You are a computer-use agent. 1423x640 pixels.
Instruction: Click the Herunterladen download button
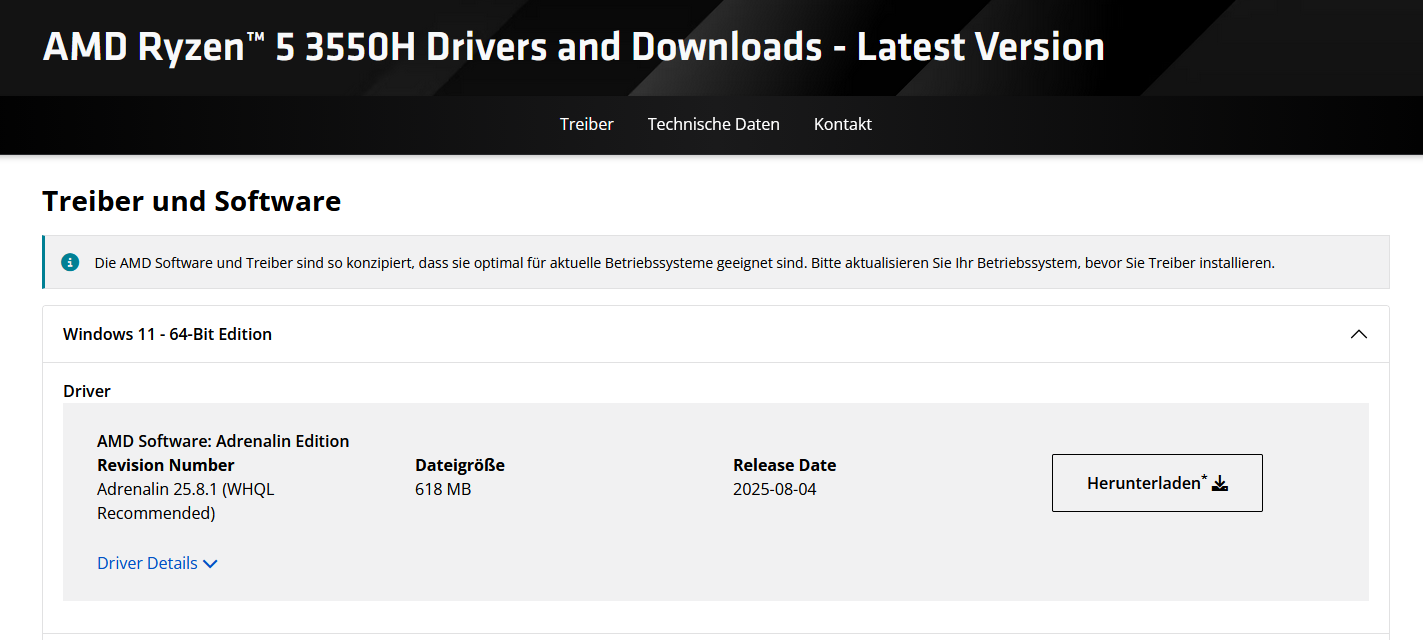click(1157, 483)
